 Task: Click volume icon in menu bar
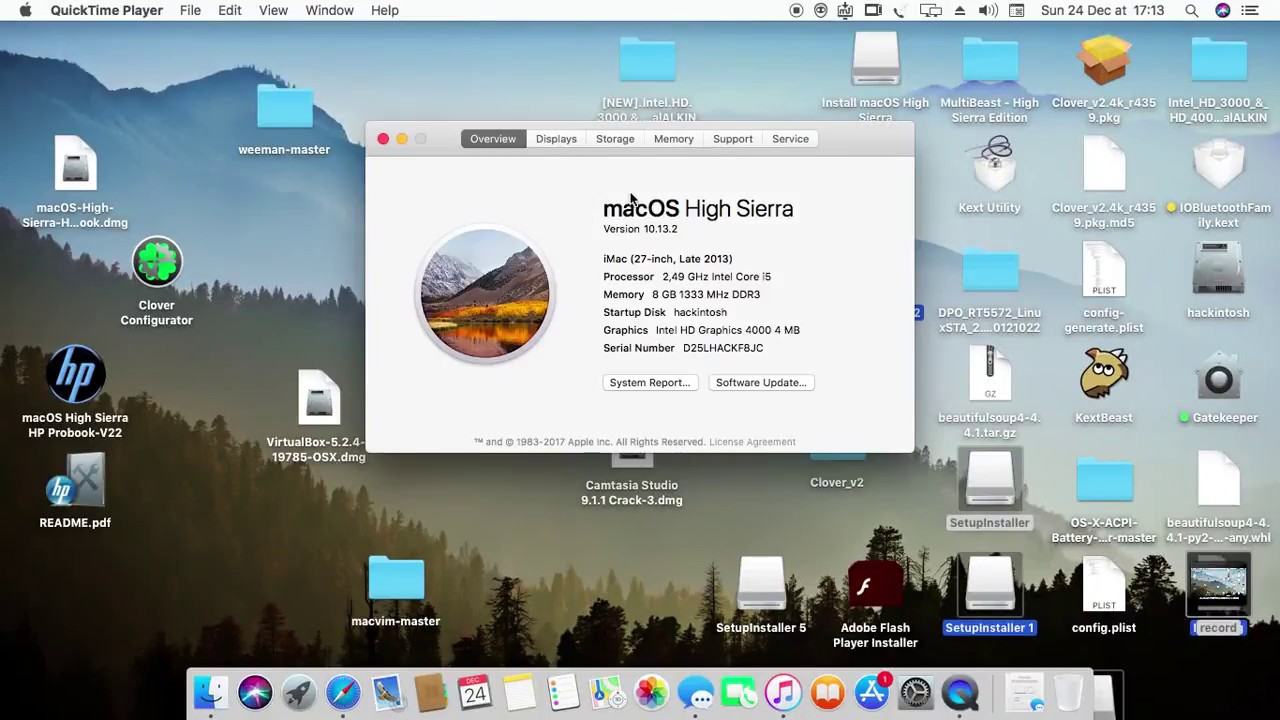pyautogui.click(x=988, y=10)
